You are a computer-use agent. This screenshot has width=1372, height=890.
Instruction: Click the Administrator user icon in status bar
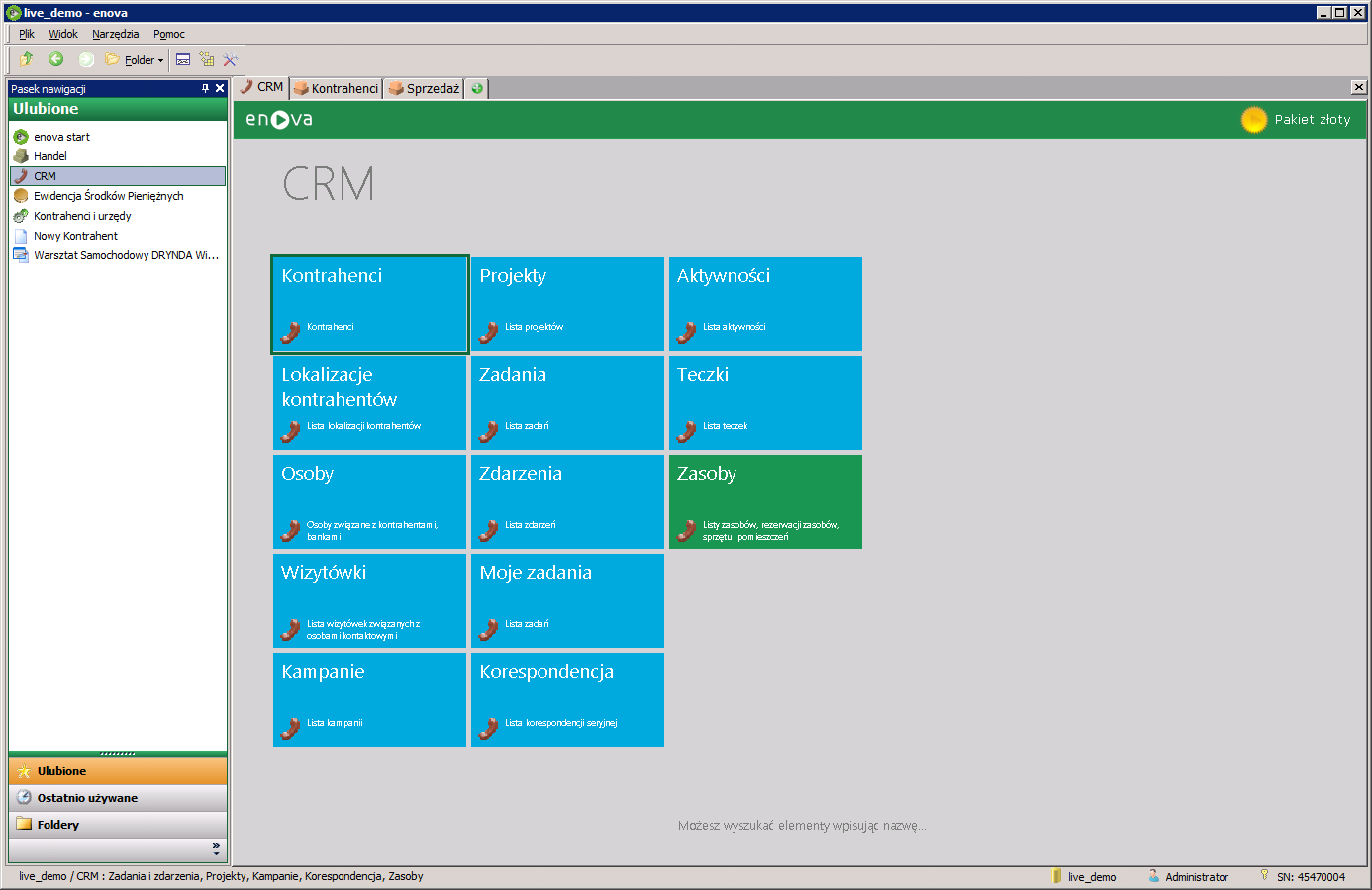point(1154,876)
